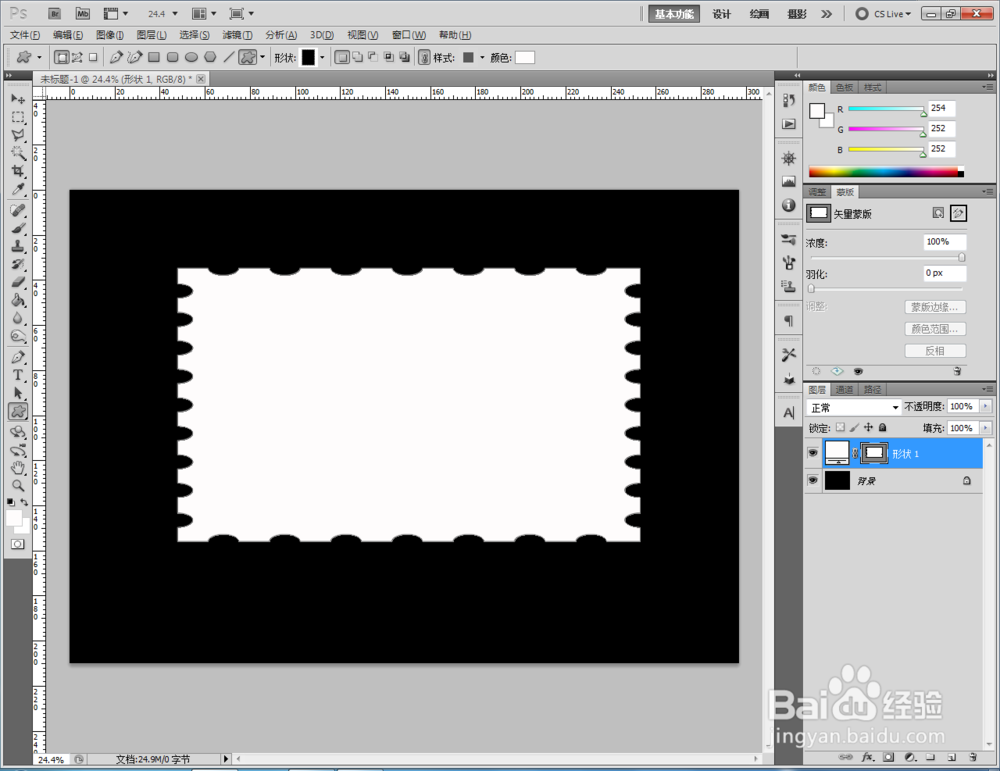Viewport: 1000px width, 771px height.
Task: Choose Line shape in options bar
Action: 229,57
